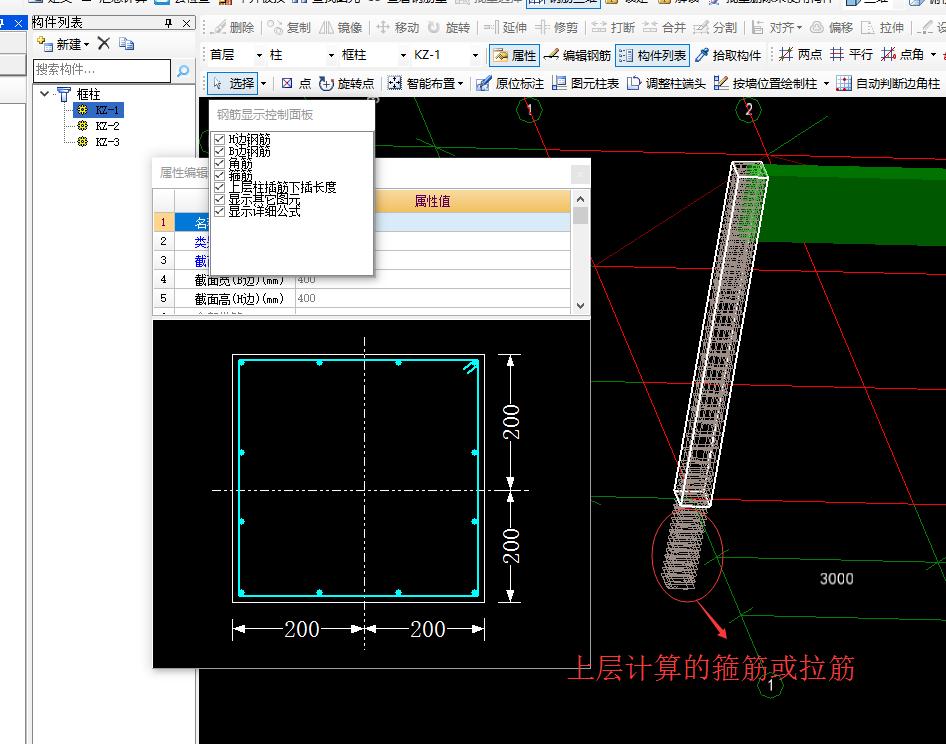Uncheck the B边钢筋 checkbox
Image resolution: width=946 pixels, height=744 pixels.
[x=220, y=151]
